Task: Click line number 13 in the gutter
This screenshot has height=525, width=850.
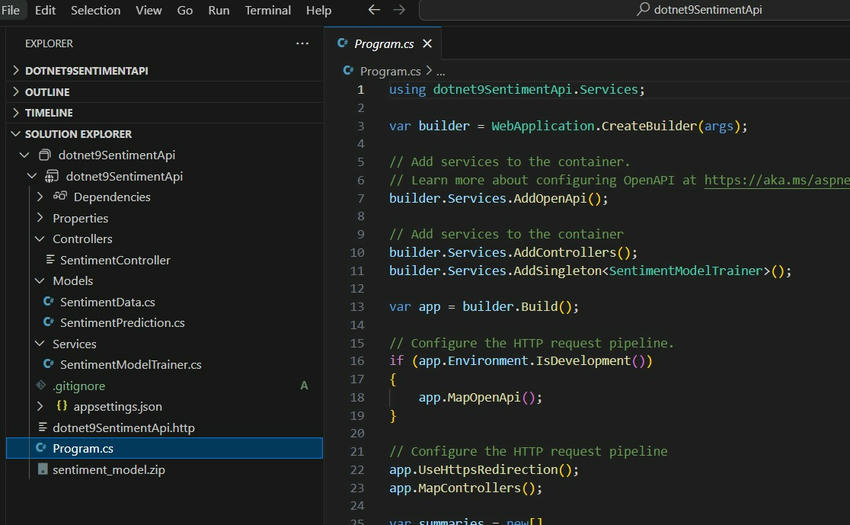Action: [x=357, y=307]
